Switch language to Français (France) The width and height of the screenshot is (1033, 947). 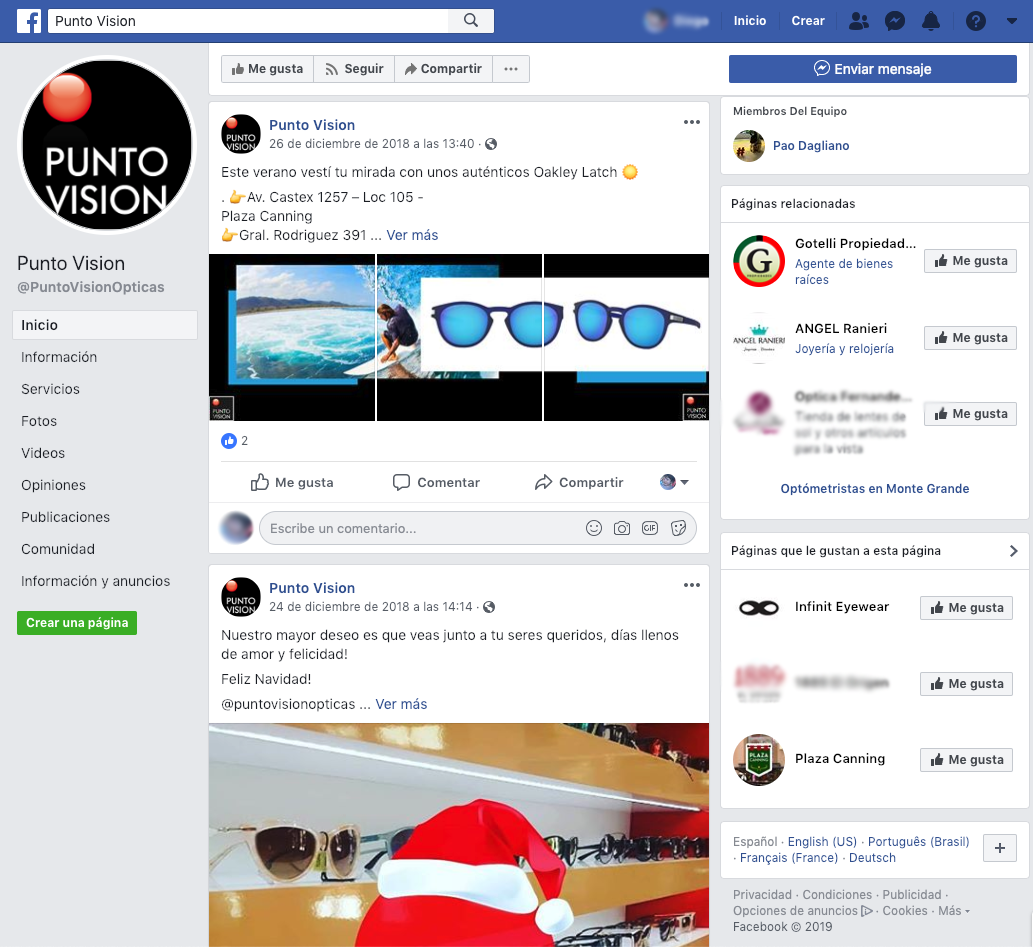point(789,857)
